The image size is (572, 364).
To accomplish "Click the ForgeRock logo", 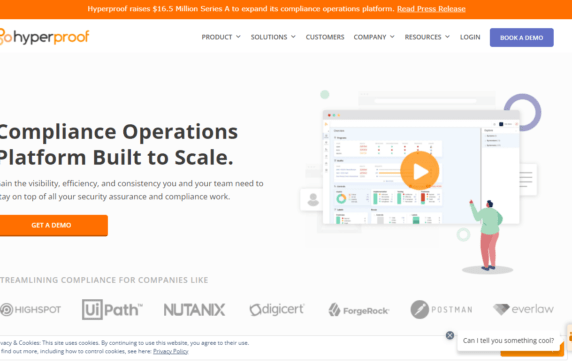I will [359, 310].
